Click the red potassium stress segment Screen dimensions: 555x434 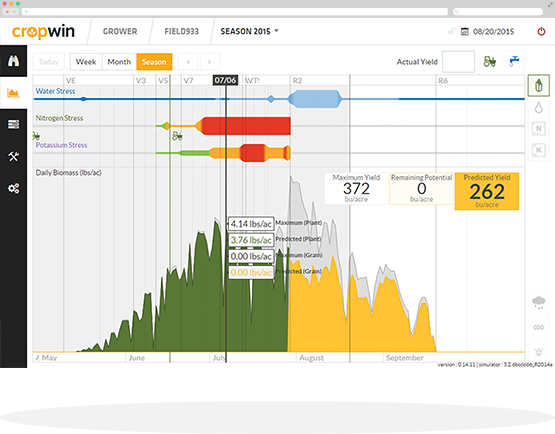253,153
